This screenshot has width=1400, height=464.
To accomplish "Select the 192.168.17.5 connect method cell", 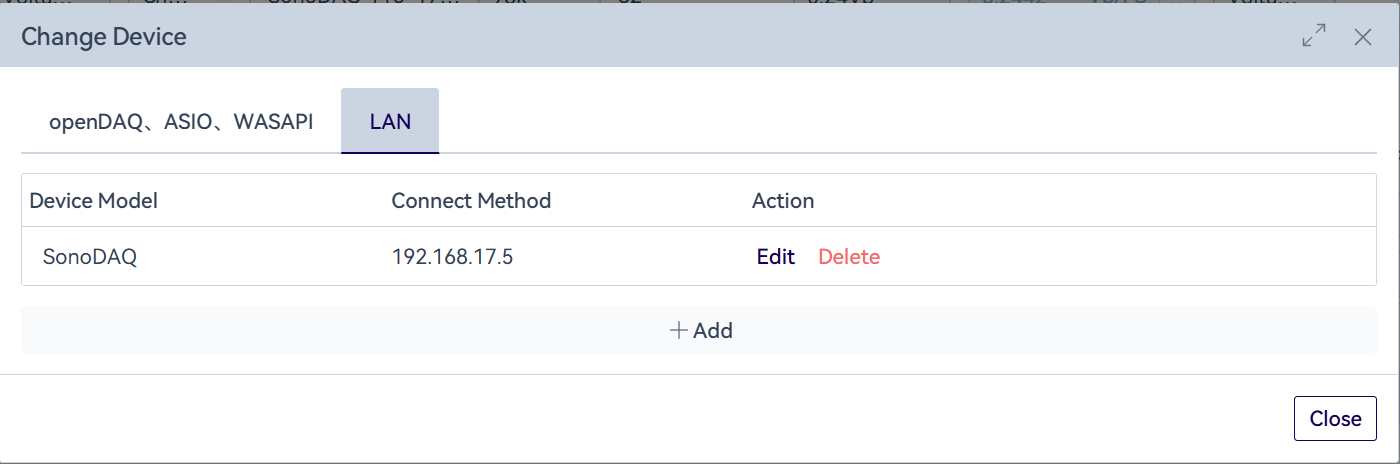I will 452,257.
